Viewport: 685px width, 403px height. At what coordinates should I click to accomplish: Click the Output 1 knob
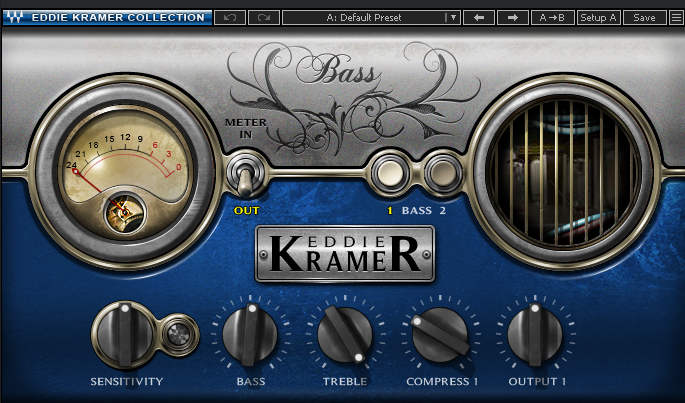tap(535, 335)
